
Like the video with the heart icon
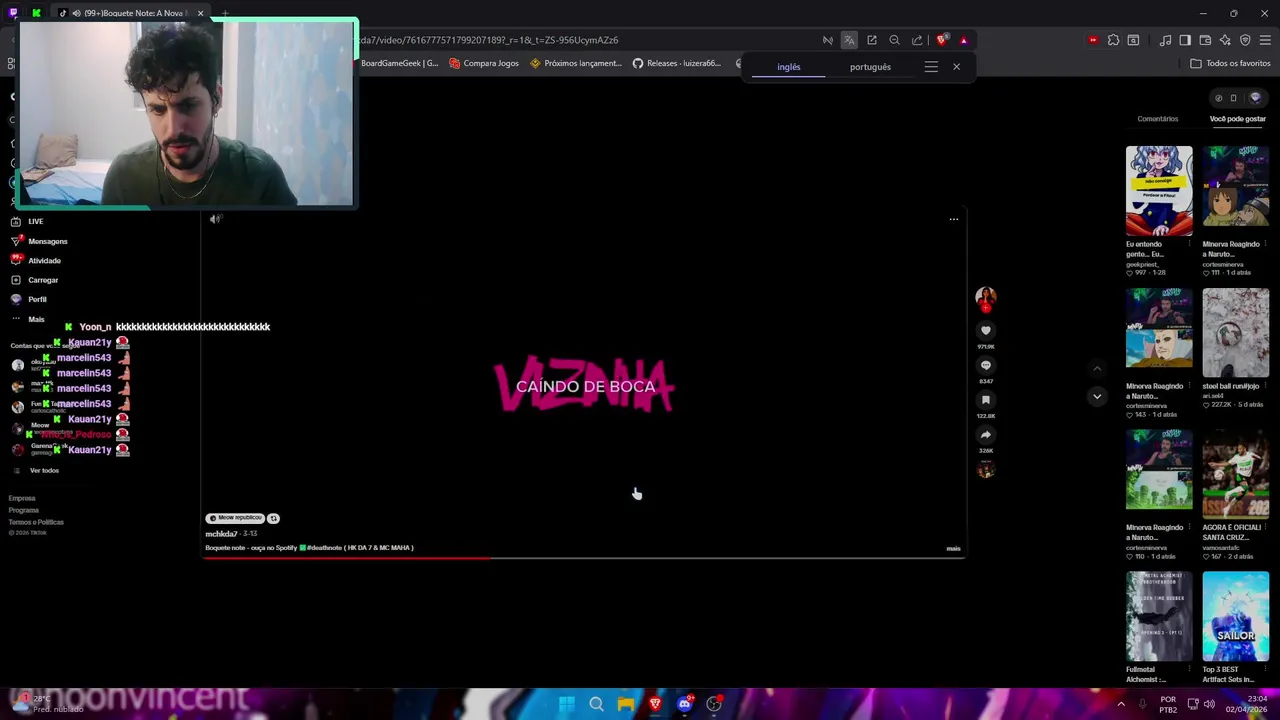tap(985, 331)
